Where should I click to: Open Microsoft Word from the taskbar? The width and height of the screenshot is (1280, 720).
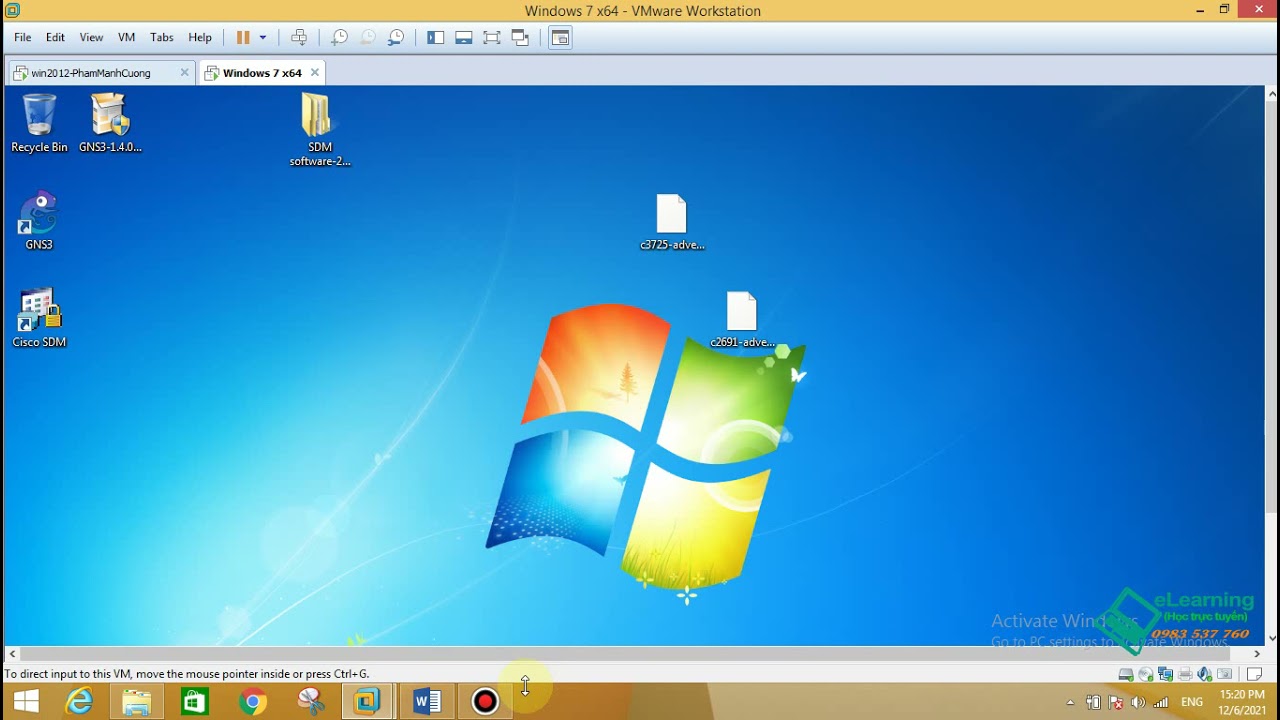[x=426, y=702]
